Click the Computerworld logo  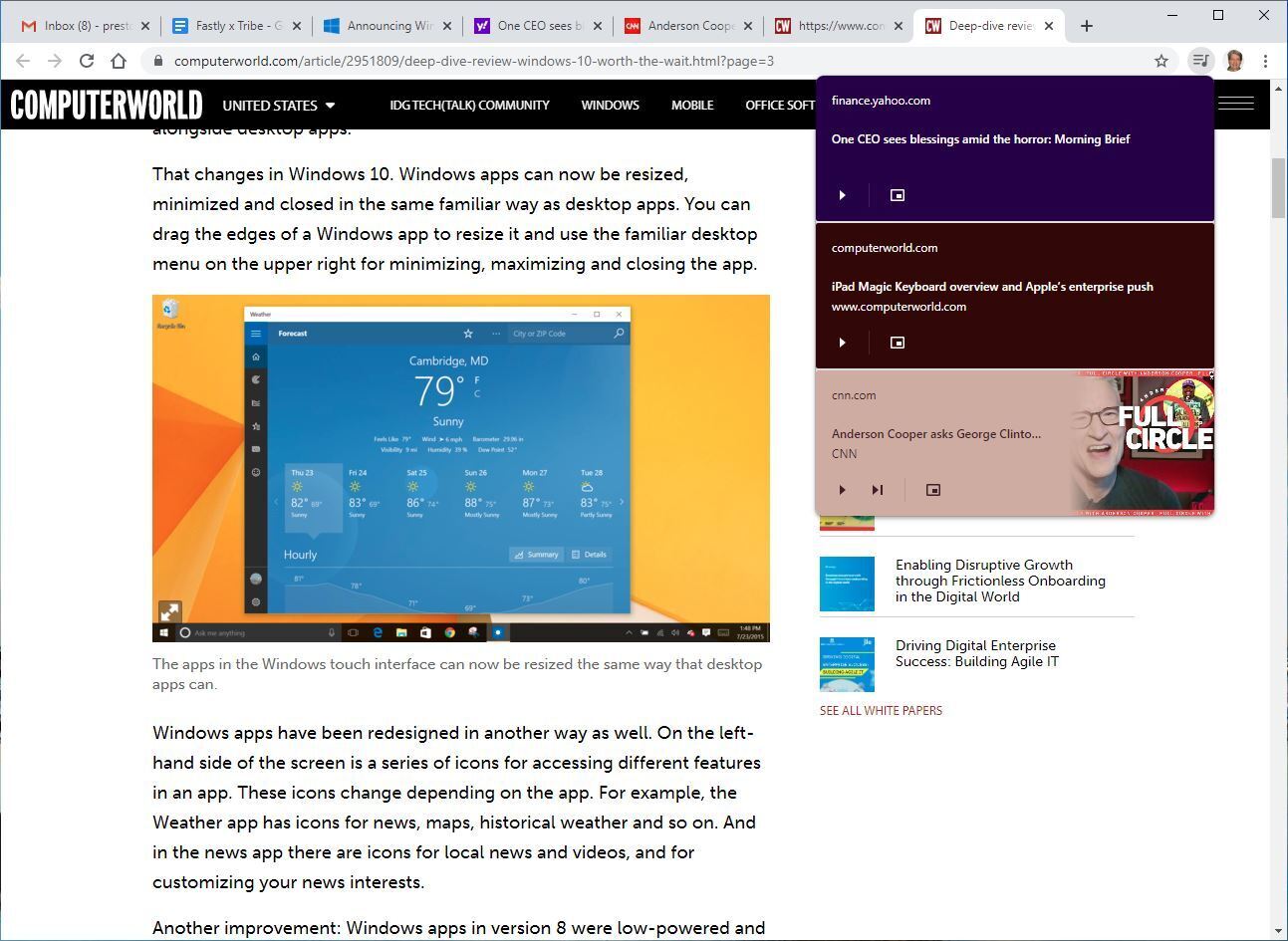[107, 105]
